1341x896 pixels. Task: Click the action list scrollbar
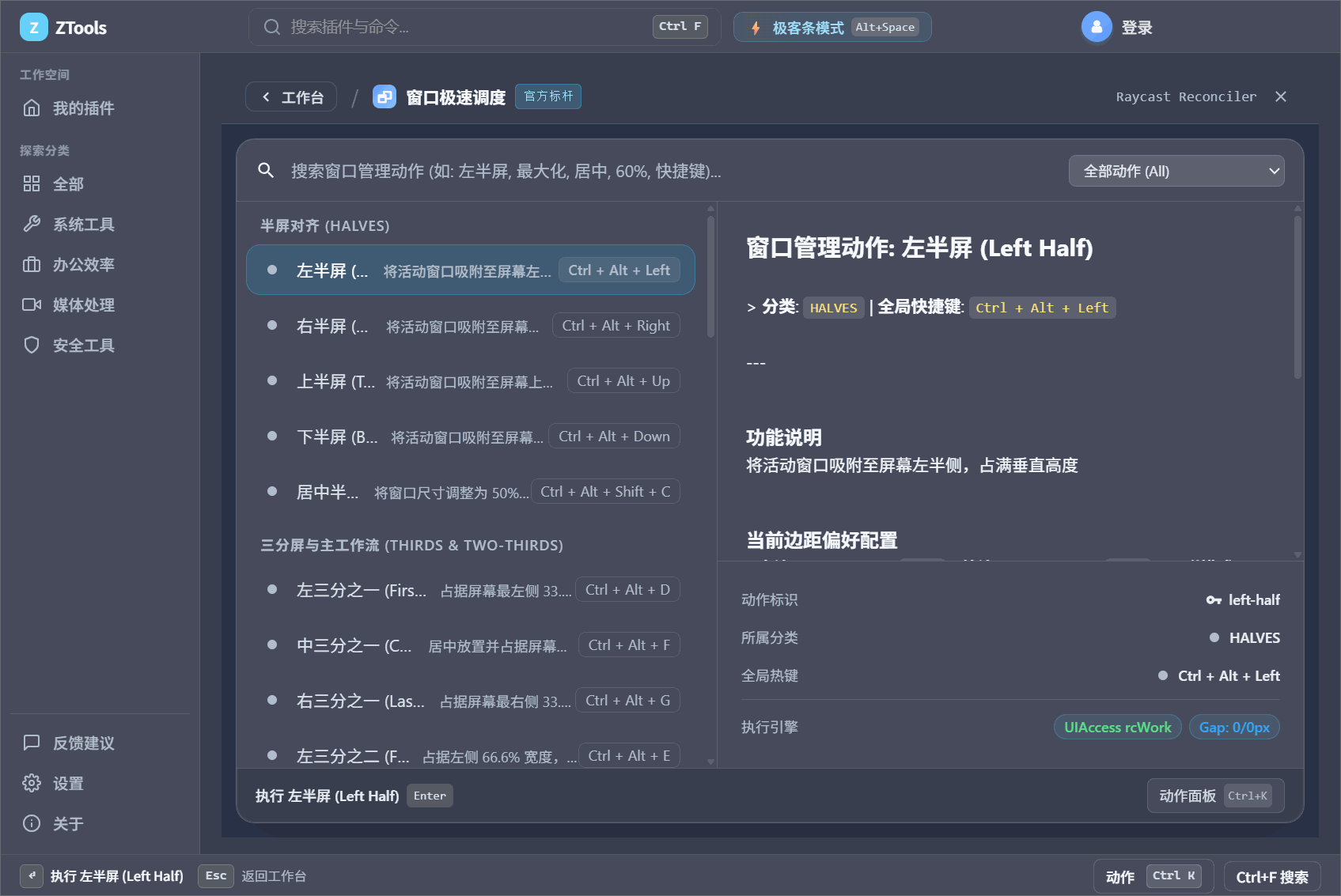[x=710, y=277]
